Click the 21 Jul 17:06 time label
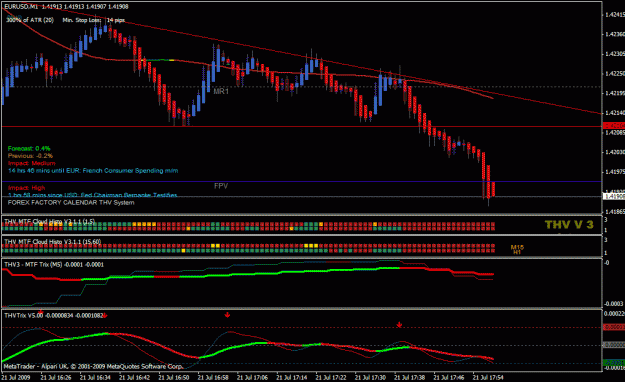Viewport: 625px width, 382px height. (252, 377)
